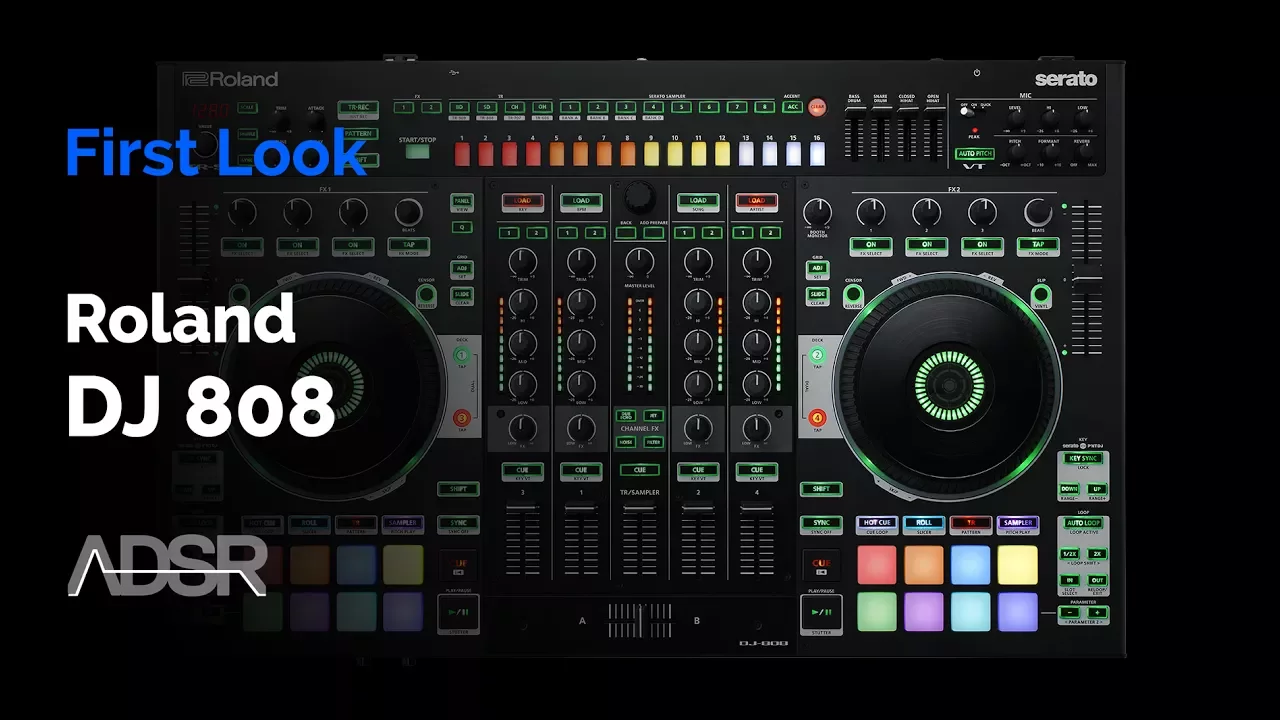Turn on FX2 effect slot 1
The width and height of the screenshot is (1280, 720).
871,244
